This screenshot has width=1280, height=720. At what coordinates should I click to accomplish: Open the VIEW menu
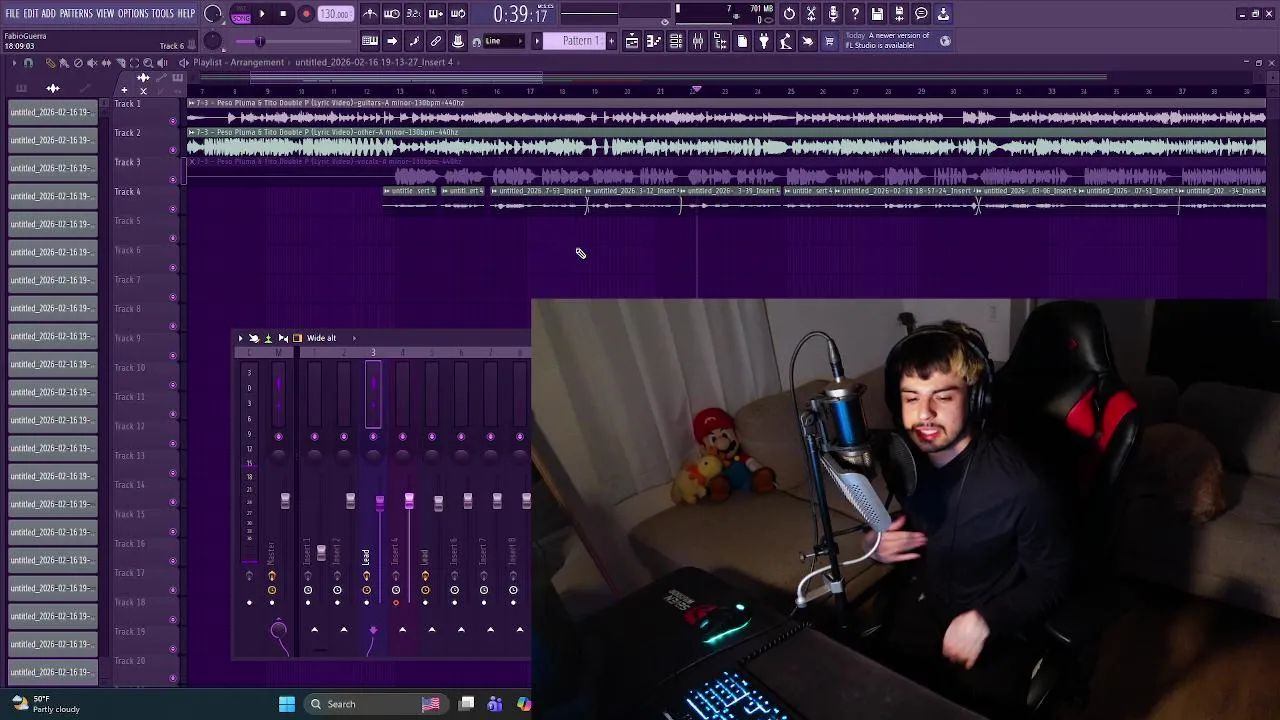(105, 13)
